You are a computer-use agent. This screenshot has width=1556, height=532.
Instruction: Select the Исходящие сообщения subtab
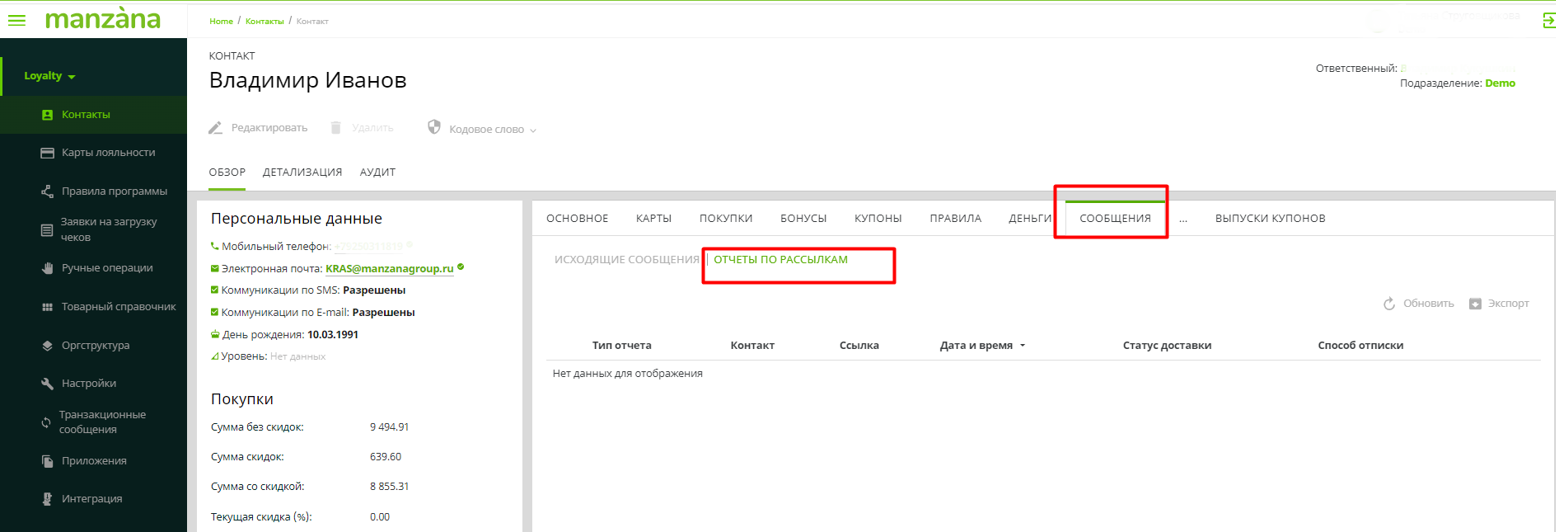point(626,259)
